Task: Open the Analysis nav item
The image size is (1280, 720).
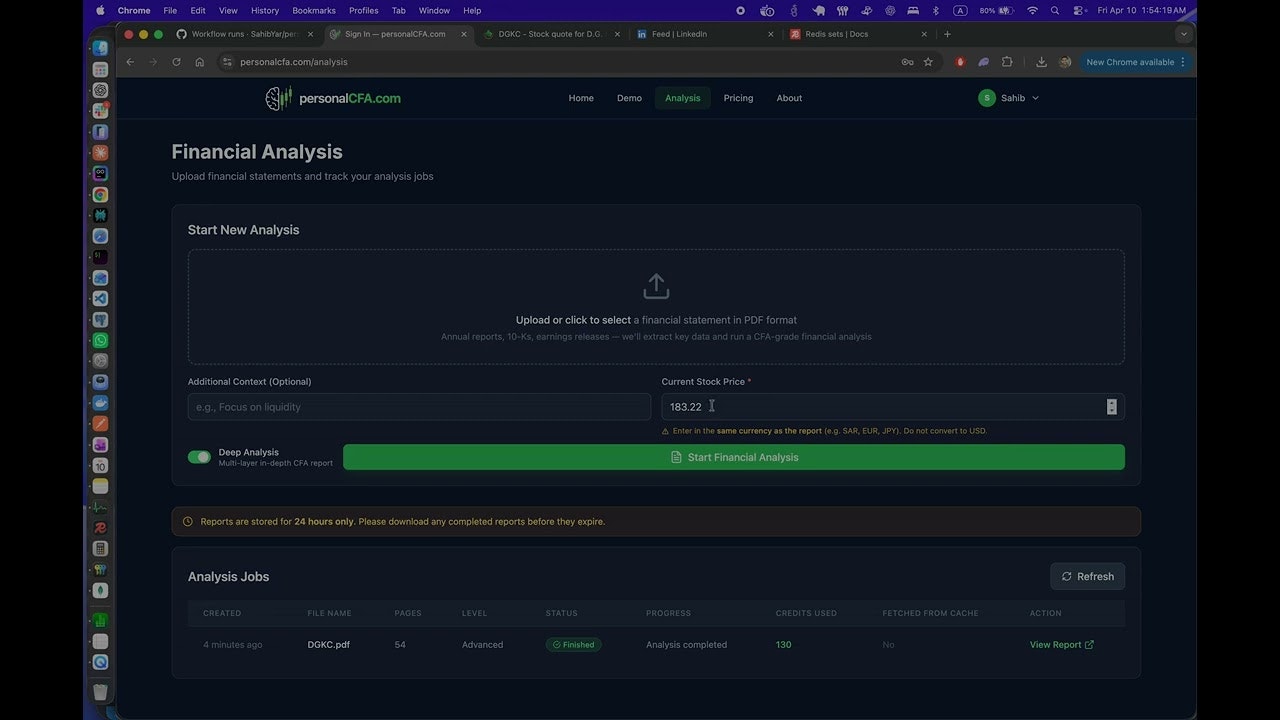Action: coord(683,98)
